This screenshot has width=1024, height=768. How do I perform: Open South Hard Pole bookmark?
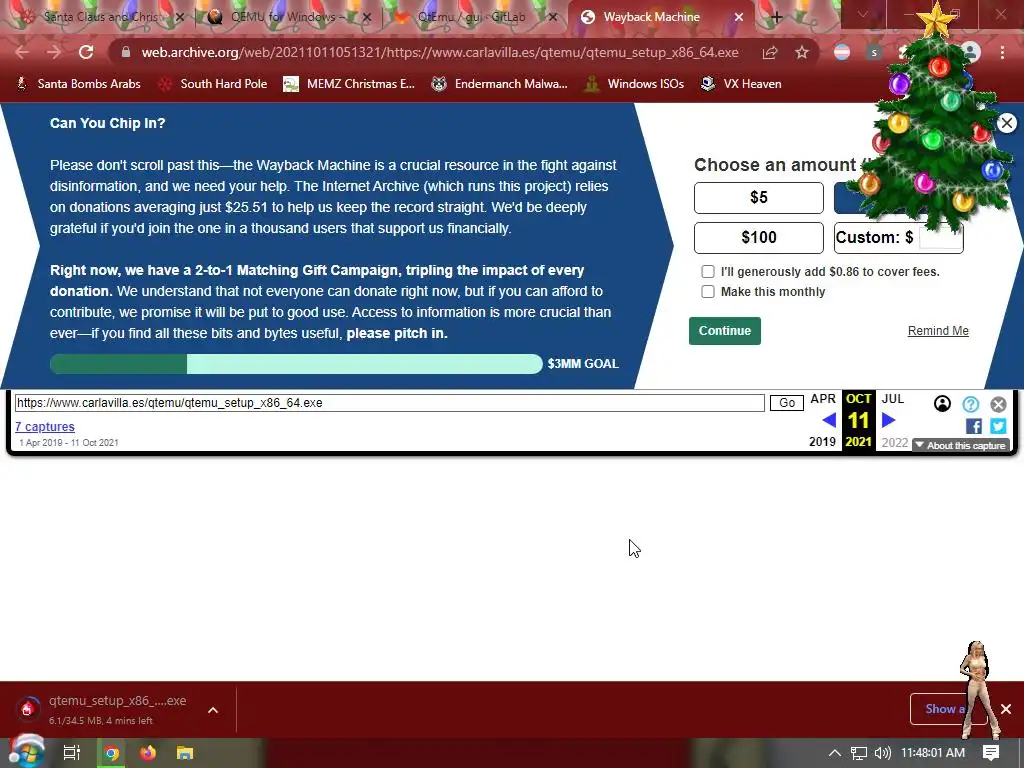[x=213, y=84]
